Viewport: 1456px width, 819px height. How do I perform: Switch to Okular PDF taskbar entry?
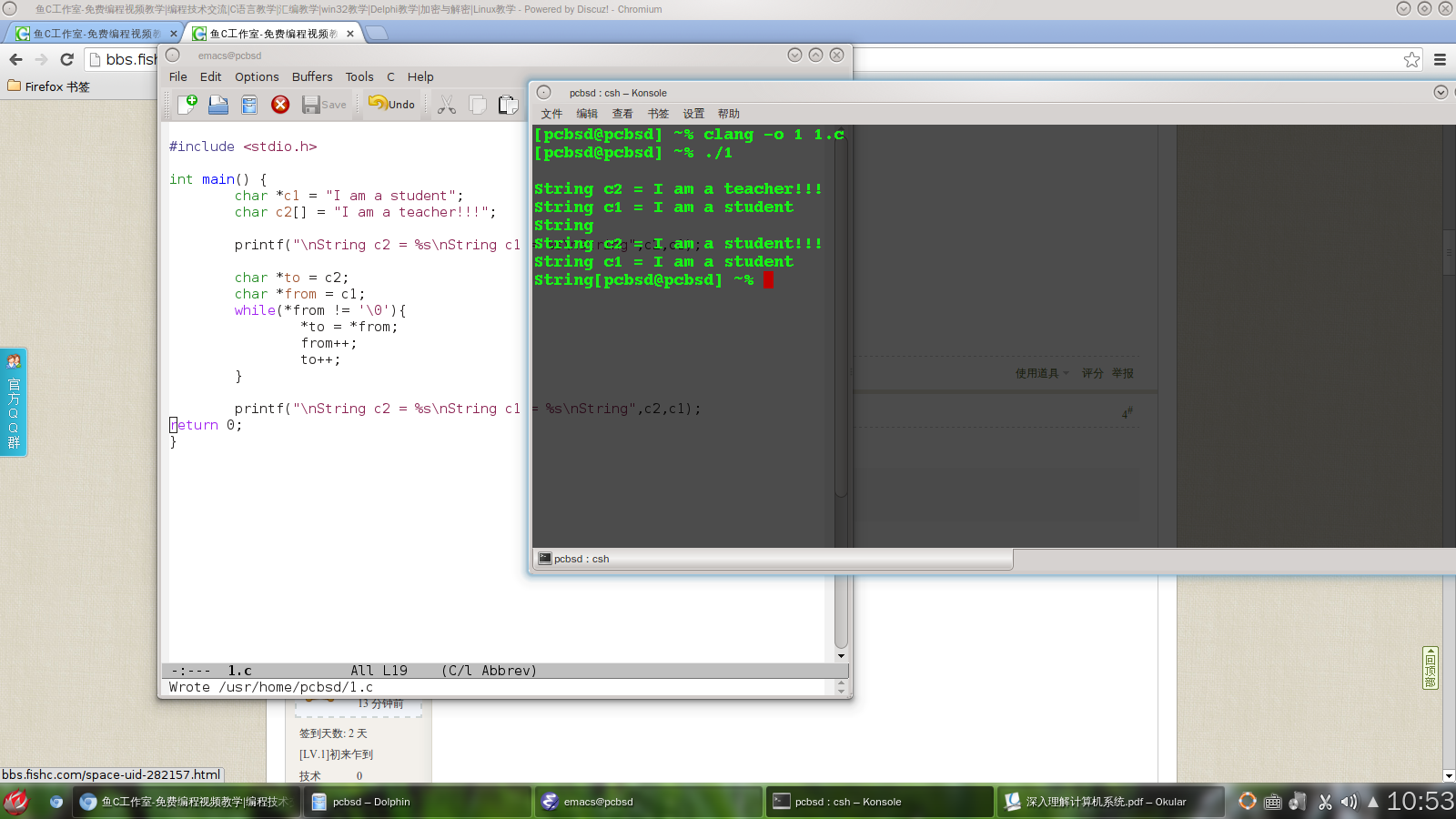tap(1111, 802)
